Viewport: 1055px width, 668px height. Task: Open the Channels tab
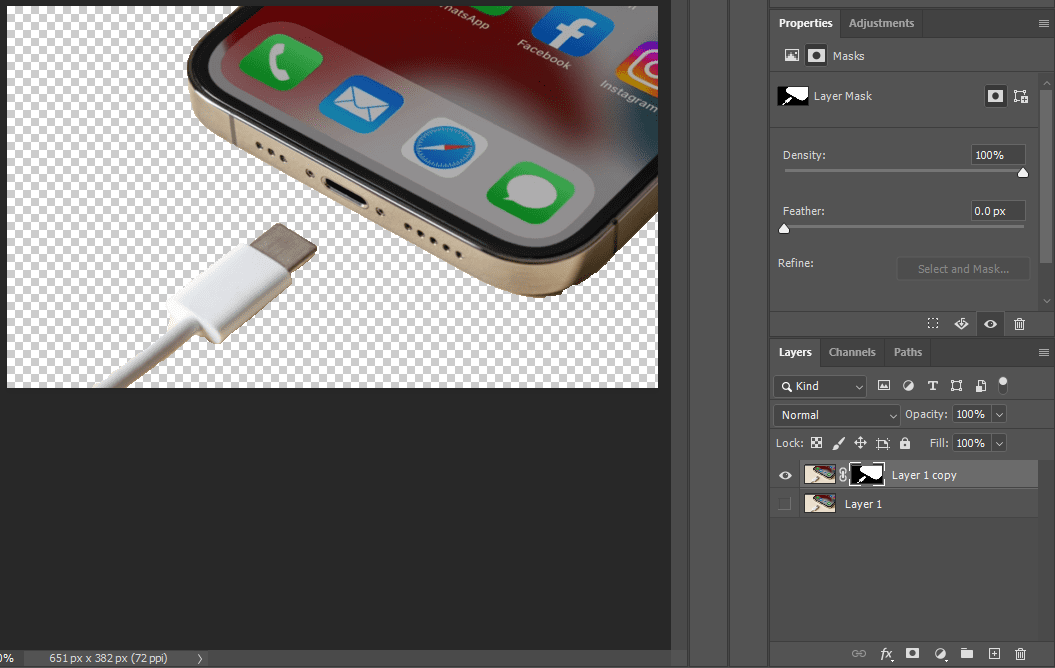852,352
